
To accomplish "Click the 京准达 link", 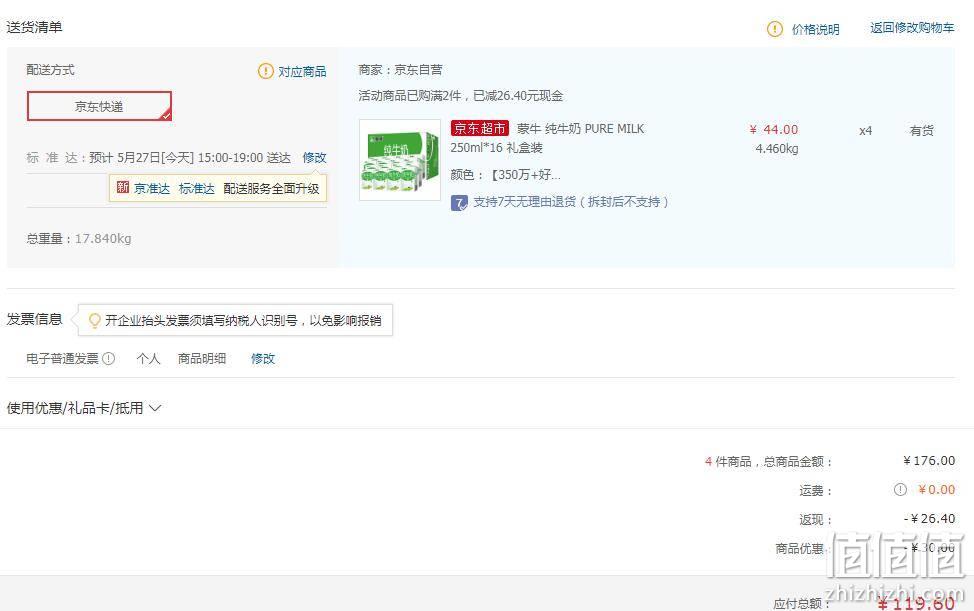I will tap(152, 188).
